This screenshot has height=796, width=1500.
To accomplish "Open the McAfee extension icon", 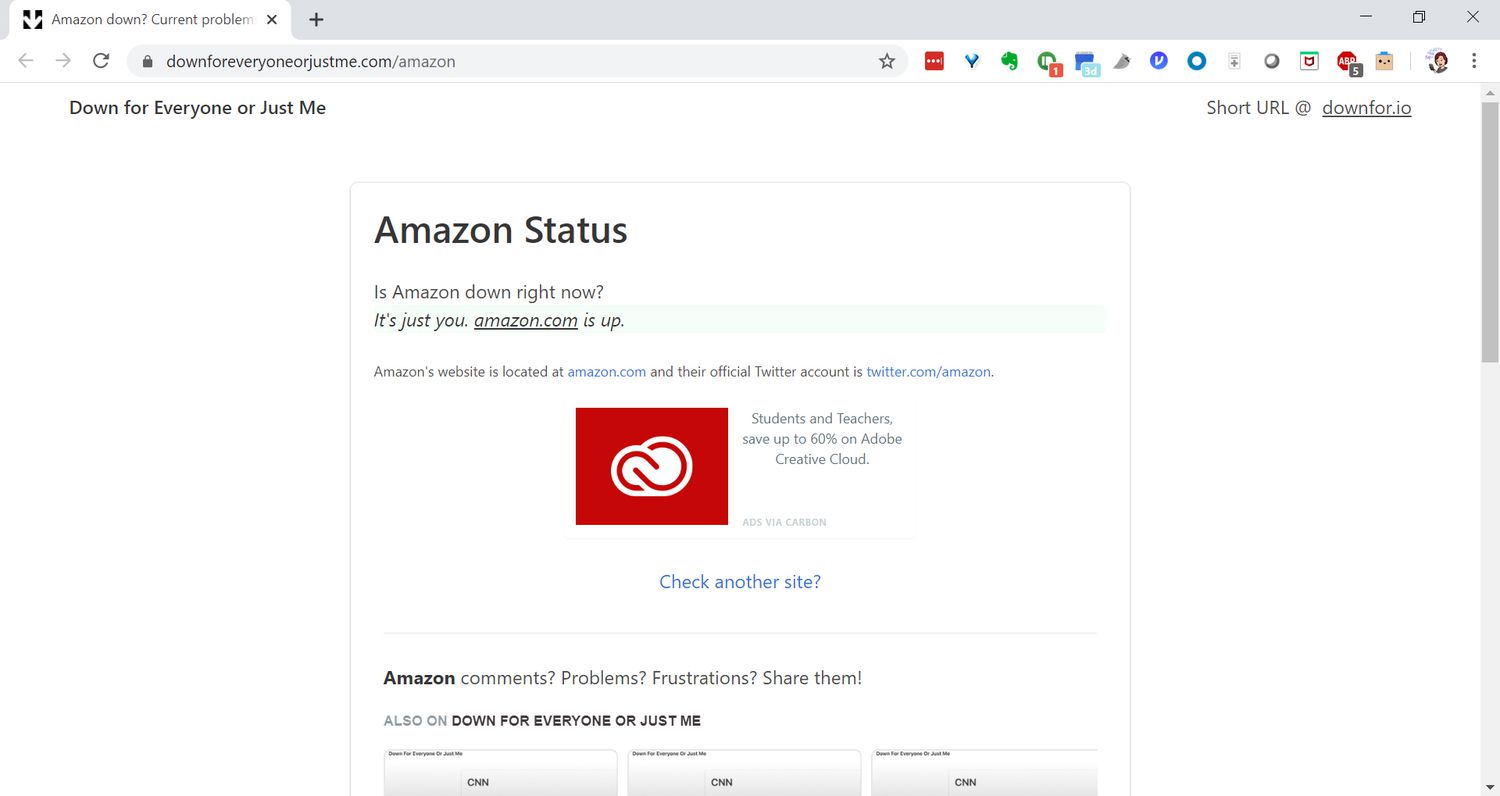I will point(1309,61).
